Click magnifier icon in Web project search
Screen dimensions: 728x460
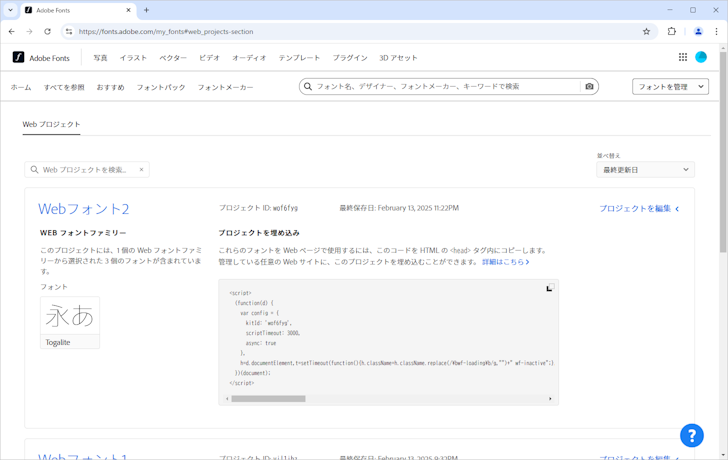pyautogui.click(x=34, y=169)
